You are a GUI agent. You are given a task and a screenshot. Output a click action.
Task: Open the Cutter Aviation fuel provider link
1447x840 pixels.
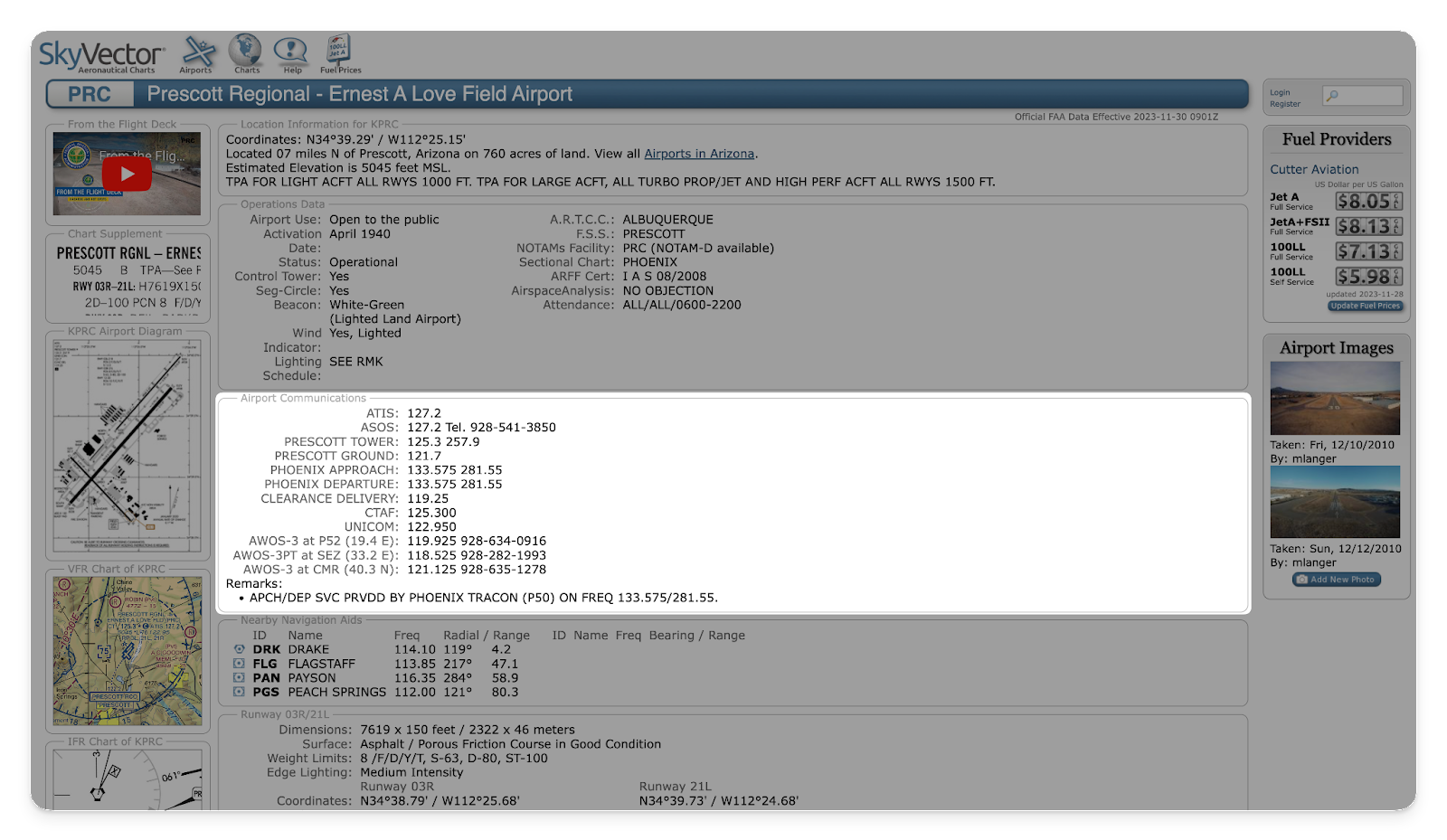(1314, 169)
